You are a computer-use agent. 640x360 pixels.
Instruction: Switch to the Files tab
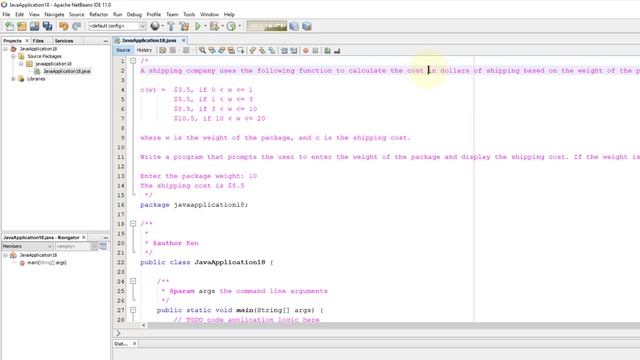pos(38,41)
